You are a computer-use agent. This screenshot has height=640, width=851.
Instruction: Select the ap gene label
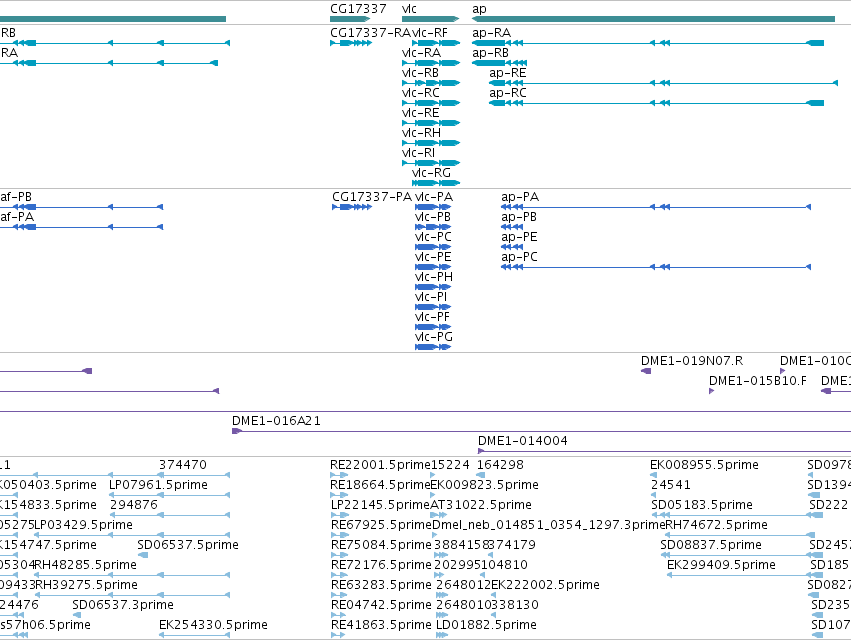pos(479,9)
